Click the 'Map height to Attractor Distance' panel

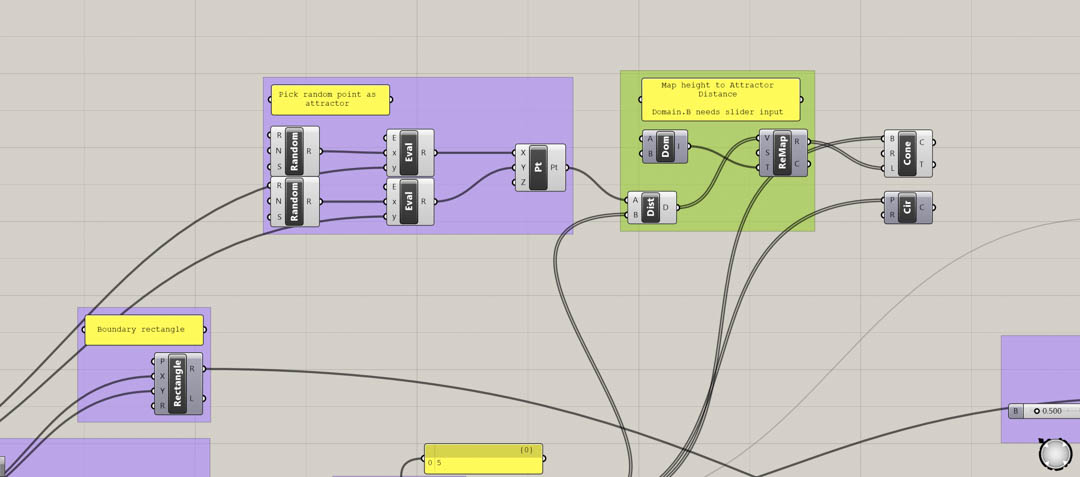pos(720,99)
